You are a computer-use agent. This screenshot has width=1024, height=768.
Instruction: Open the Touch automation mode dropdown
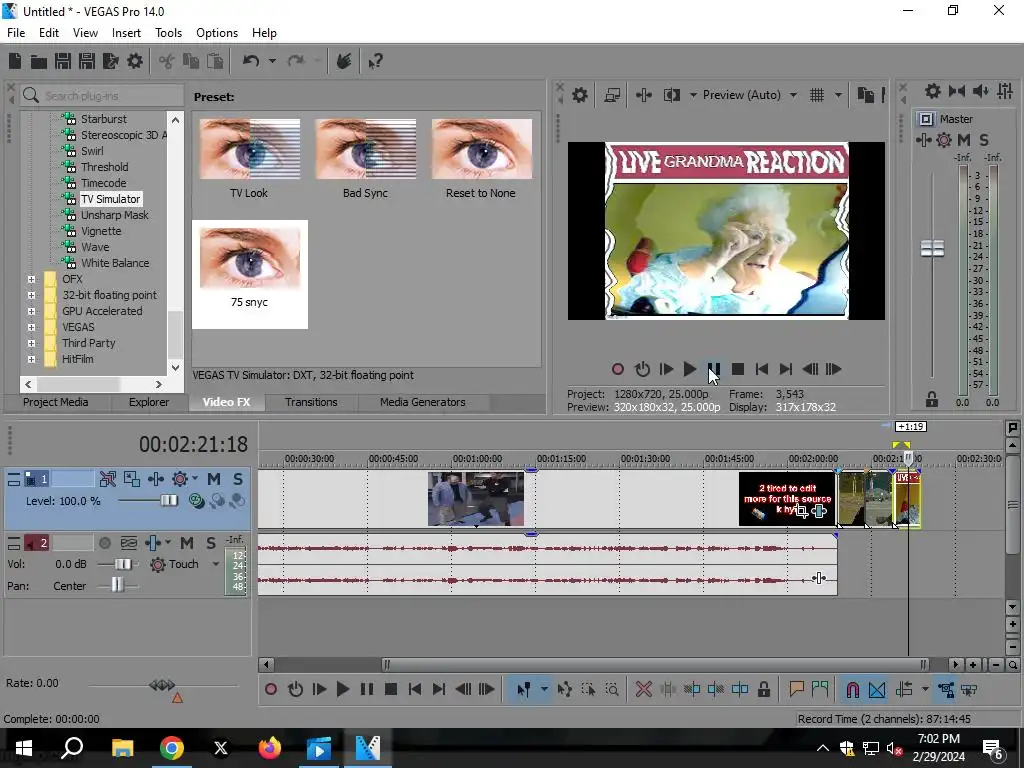[216, 564]
